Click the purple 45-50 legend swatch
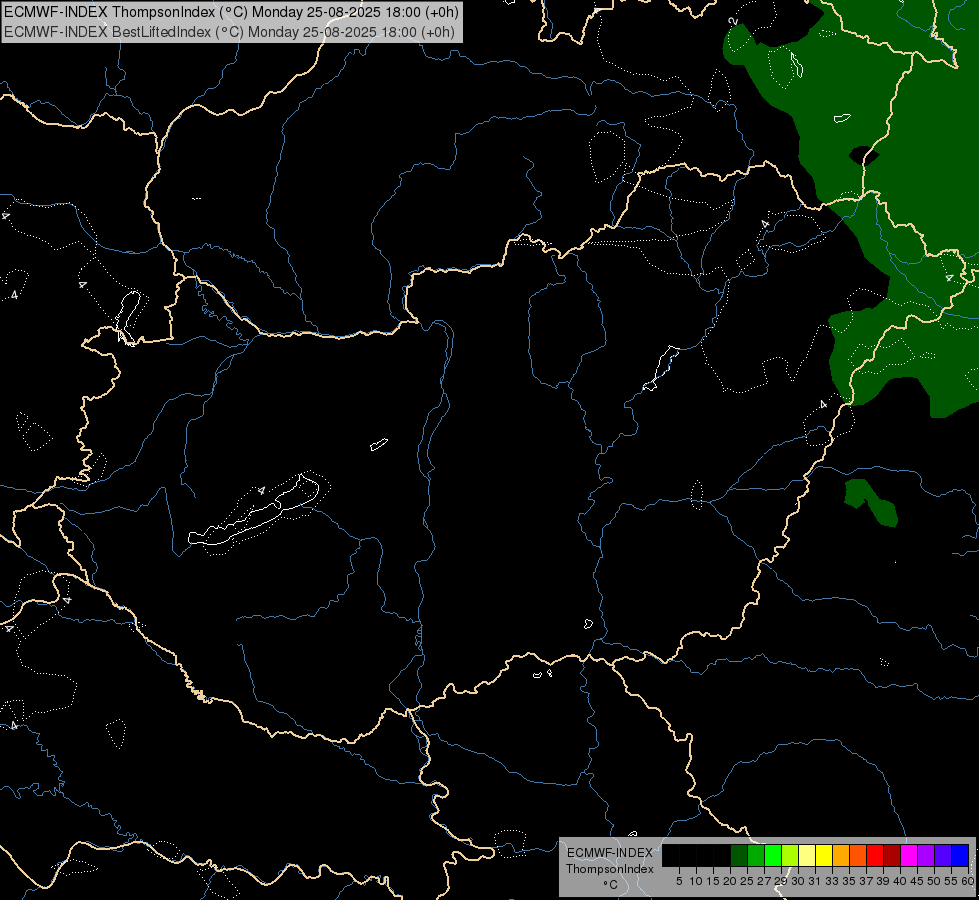Screen dimensions: 979x900 (x=926, y=855)
